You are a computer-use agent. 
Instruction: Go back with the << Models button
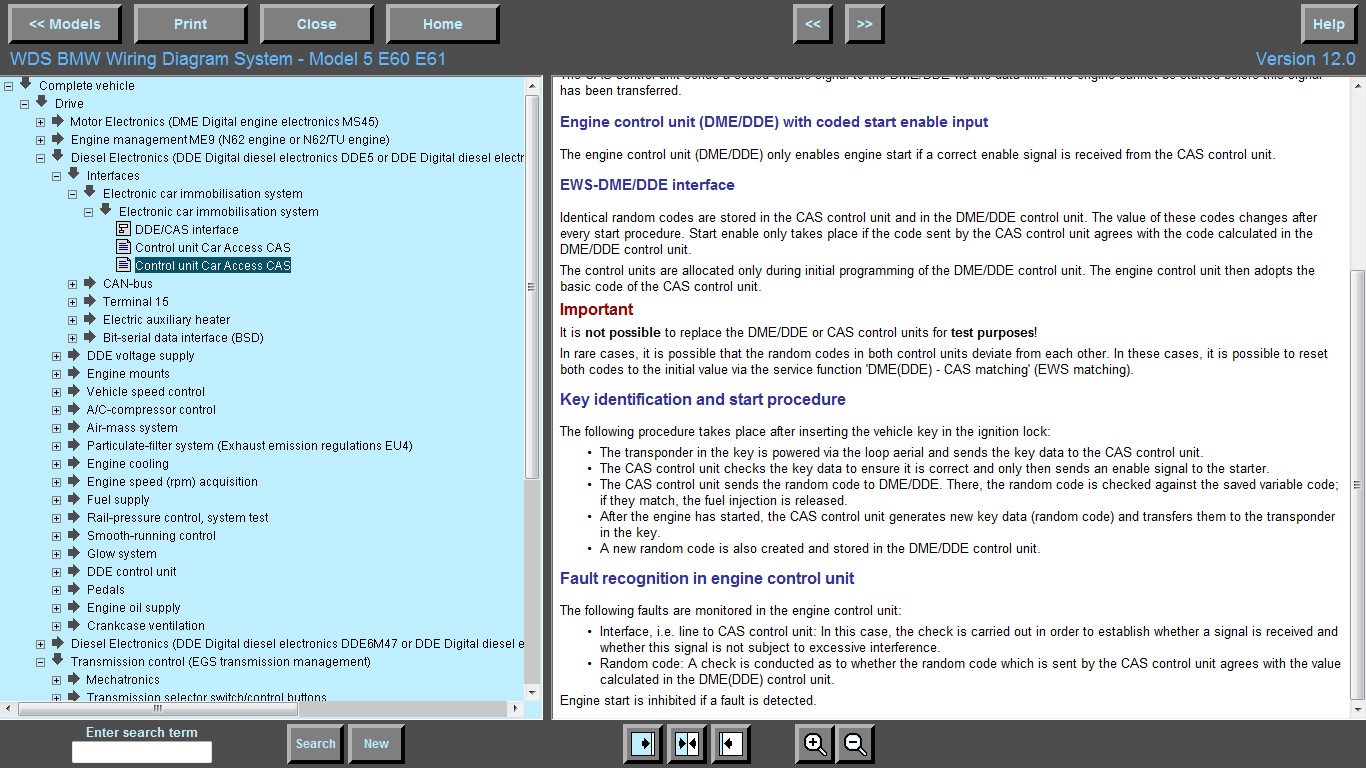click(x=64, y=24)
